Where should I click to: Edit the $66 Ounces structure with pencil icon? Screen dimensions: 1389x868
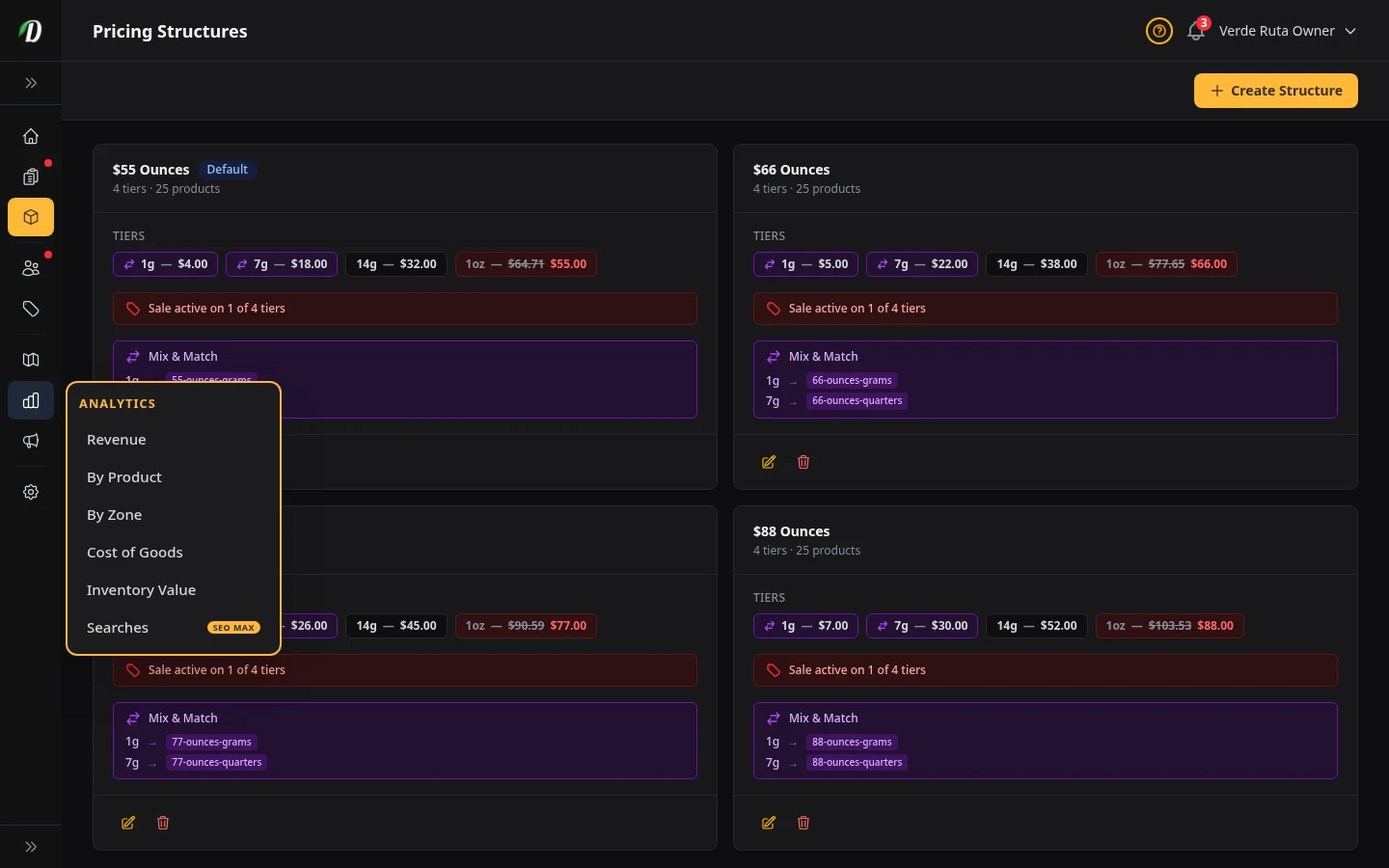click(x=769, y=462)
